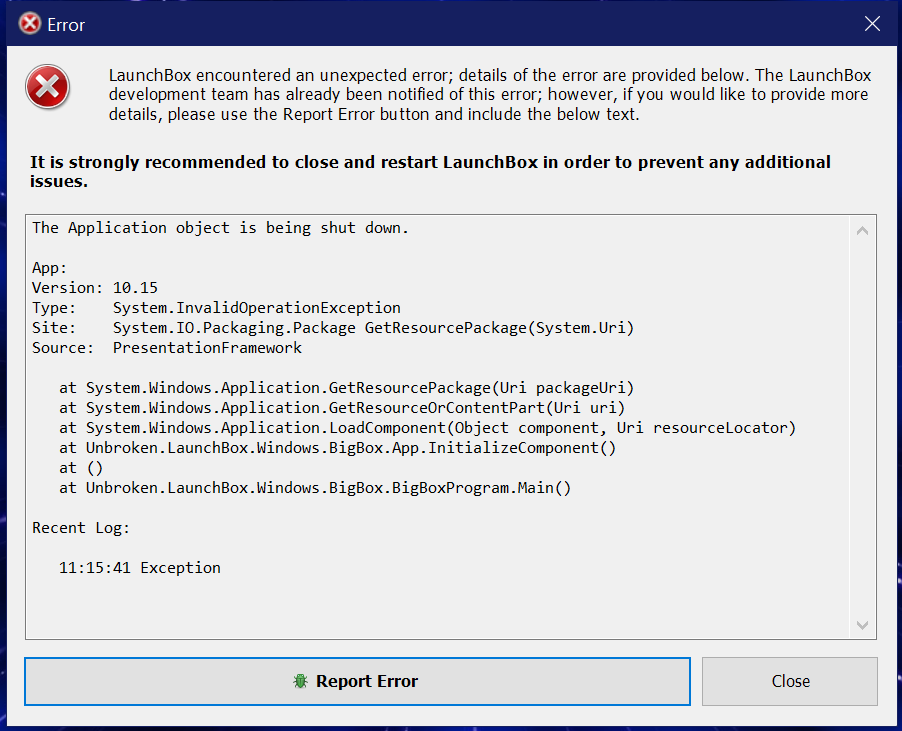
Task: Click the scroll down arrow in the error details box
Action: 862,625
